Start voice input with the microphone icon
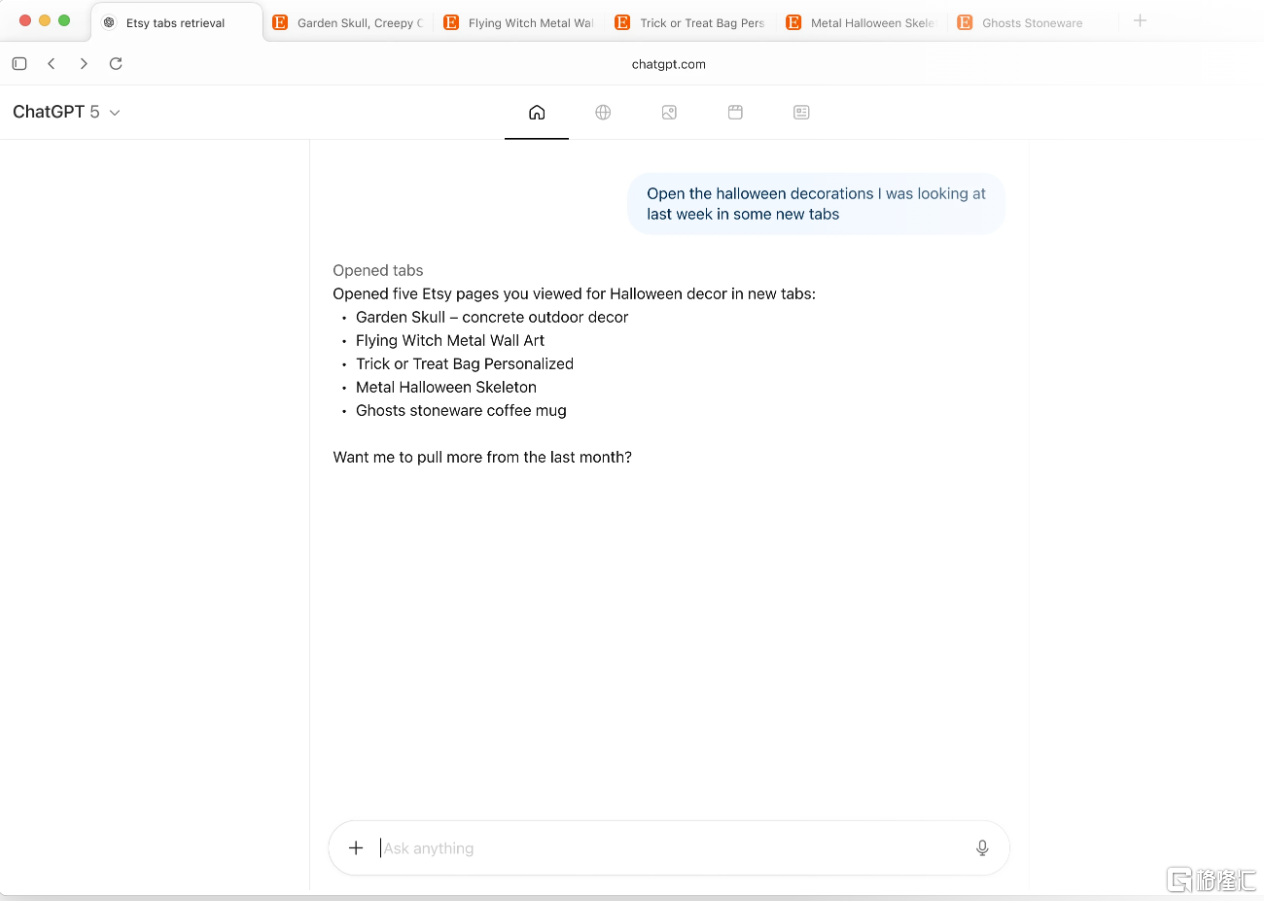Screen dimensions: 1264x901 (982, 848)
